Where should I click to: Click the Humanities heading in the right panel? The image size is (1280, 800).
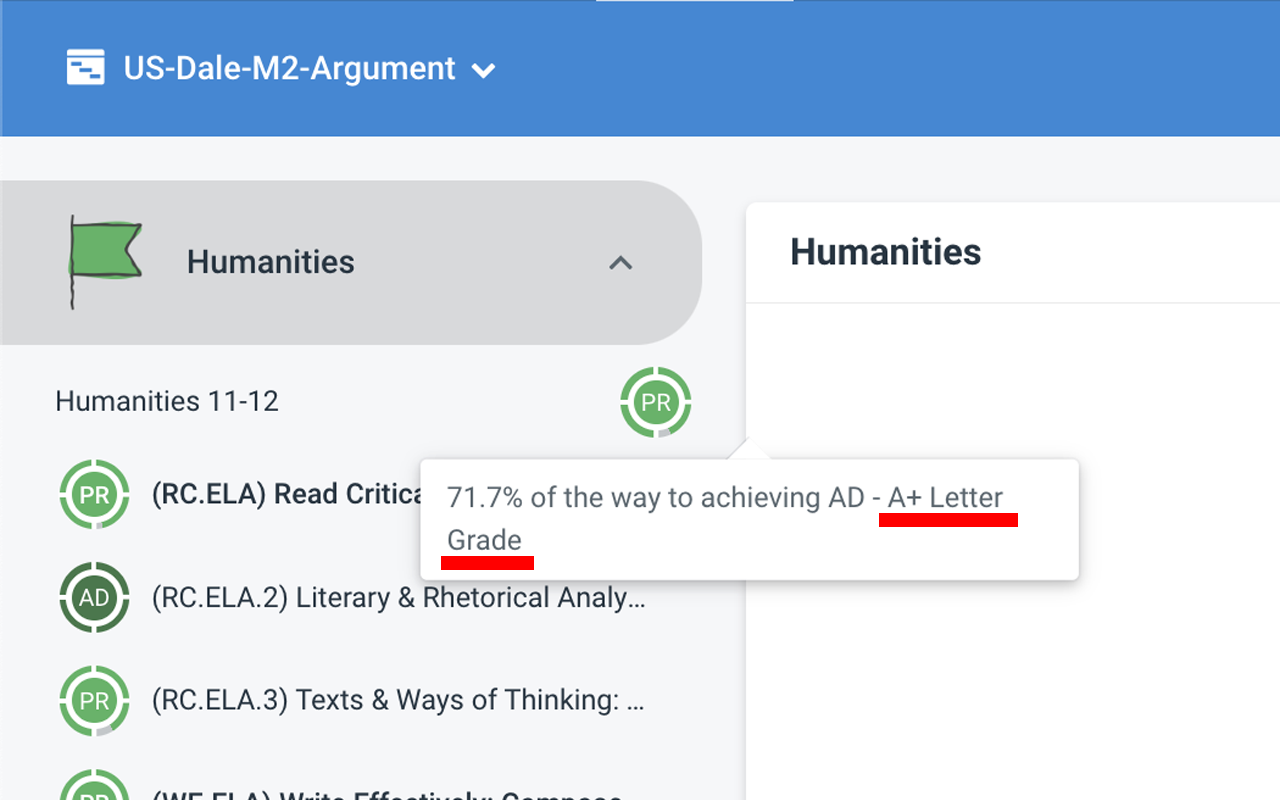tap(886, 252)
